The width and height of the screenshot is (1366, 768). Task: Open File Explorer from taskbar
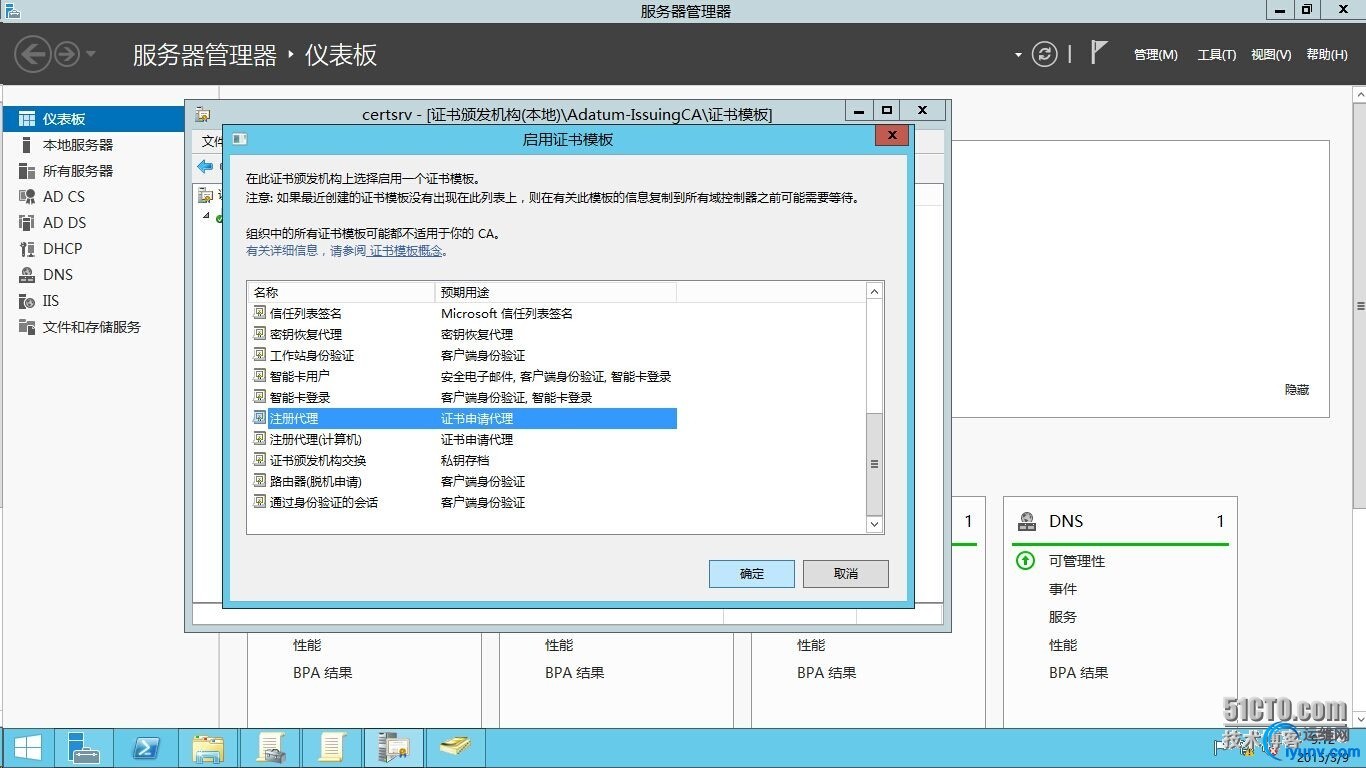[209, 747]
